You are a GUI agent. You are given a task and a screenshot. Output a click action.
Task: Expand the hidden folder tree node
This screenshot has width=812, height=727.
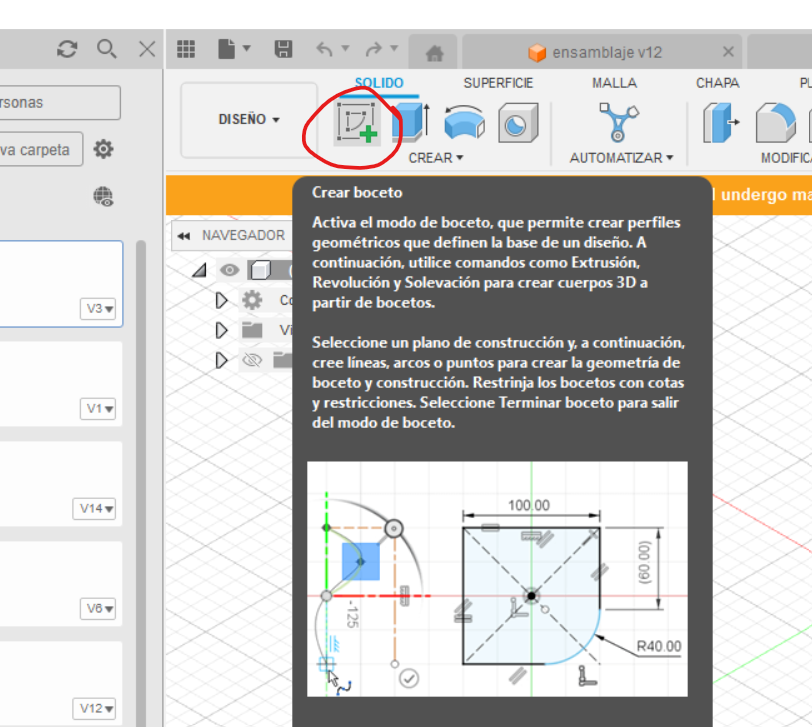[222, 360]
